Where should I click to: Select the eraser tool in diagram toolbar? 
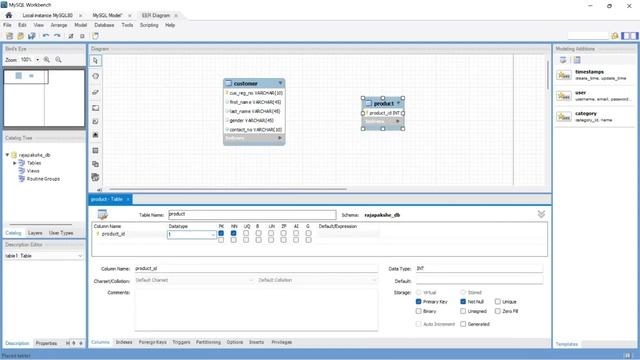(96, 92)
